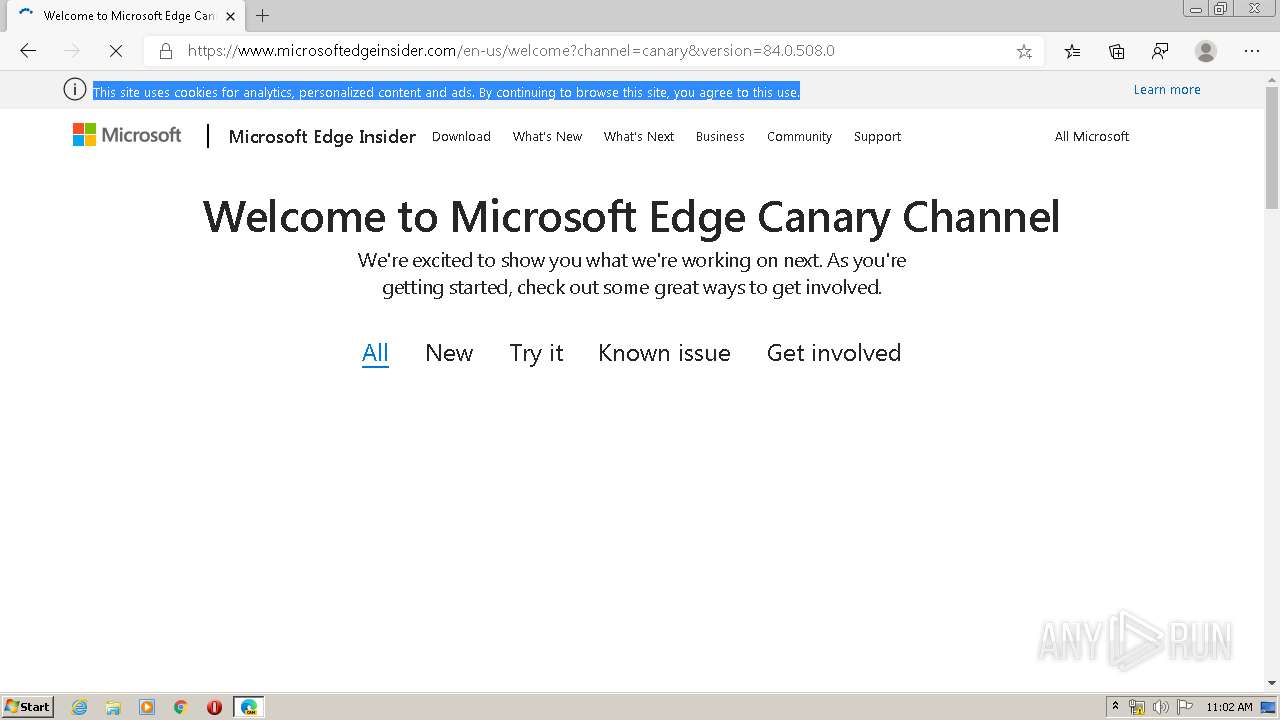Expand the All Microsoft menu
The width and height of the screenshot is (1280, 720).
[1091, 137]
